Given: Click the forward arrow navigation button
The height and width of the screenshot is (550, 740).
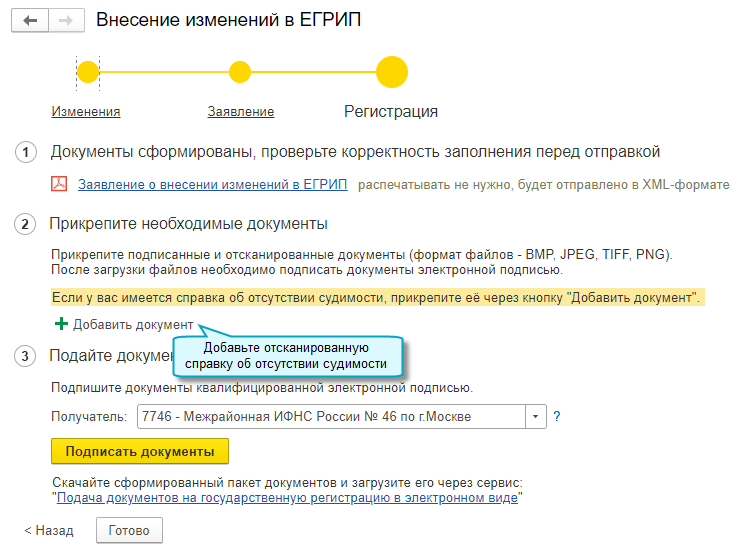Looking at the screenshot, I should [65, 21].
